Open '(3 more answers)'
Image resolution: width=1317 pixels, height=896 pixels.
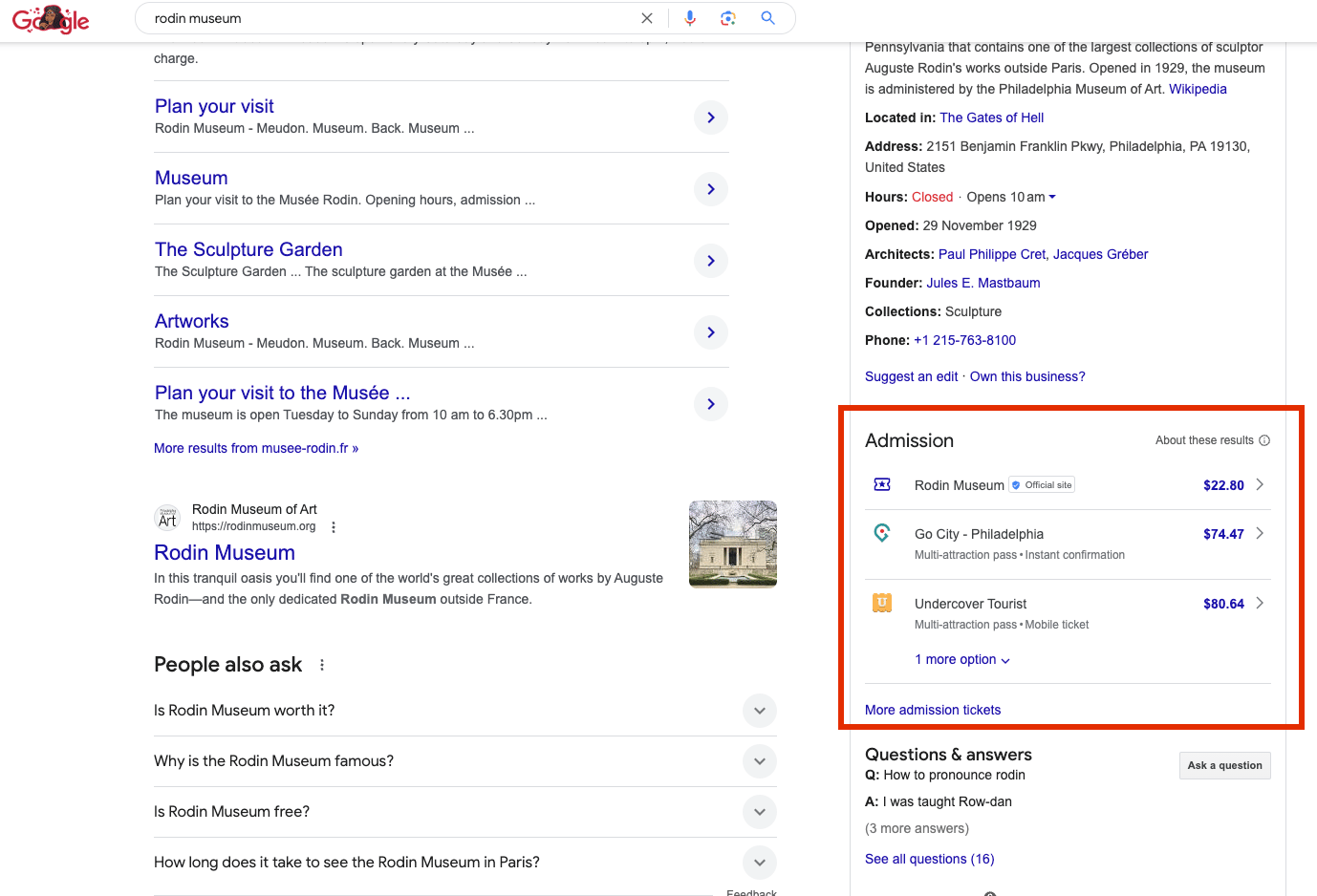(x=917, y=828)
